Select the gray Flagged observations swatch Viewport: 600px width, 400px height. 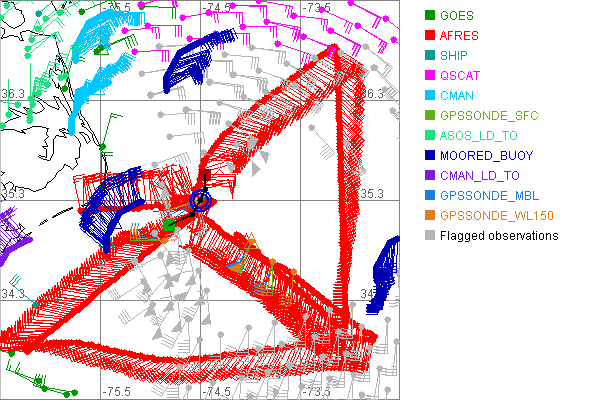[430, 236]
